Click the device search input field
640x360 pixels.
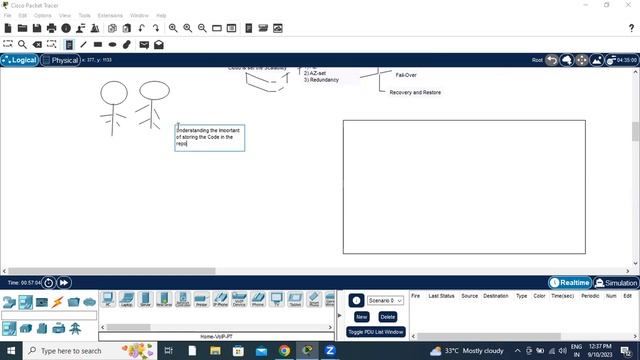point(49,315)
